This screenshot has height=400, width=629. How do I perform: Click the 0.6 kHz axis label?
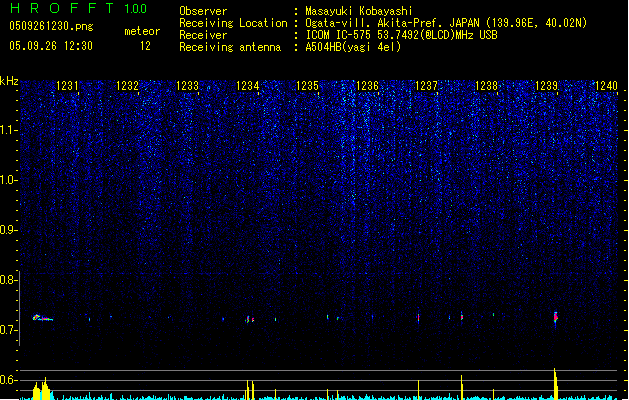[x=8, y=380]
